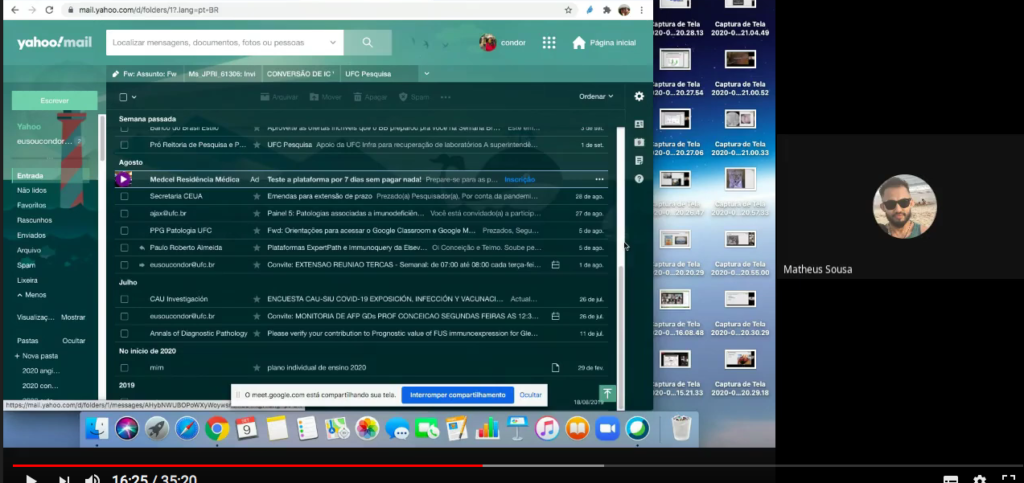Tick the checkbox on the mim row
This screenshot has height=483, width=1024.
(x=124, y=367)
